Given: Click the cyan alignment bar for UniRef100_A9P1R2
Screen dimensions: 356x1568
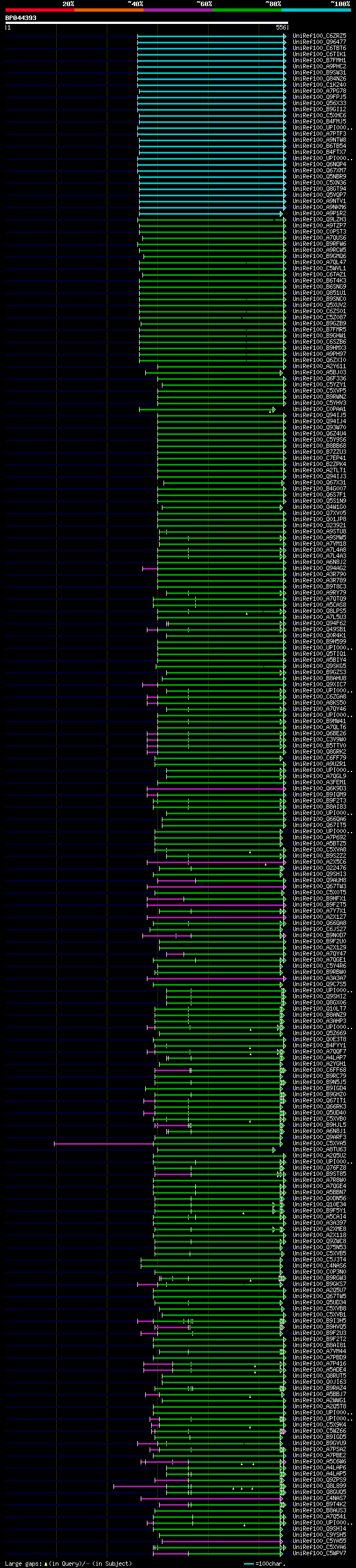Looking at the screenshot, I should (211, 214).
